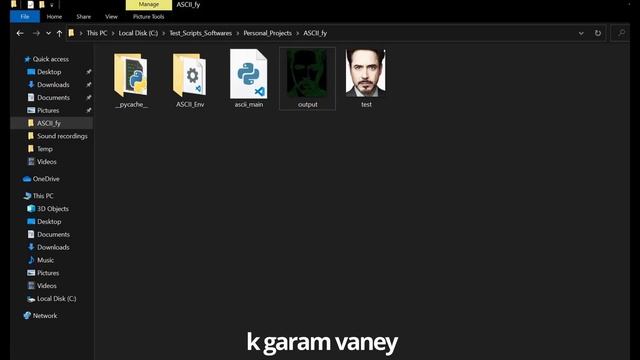Open 3D Objects under This PC

(x=53, y=209)
